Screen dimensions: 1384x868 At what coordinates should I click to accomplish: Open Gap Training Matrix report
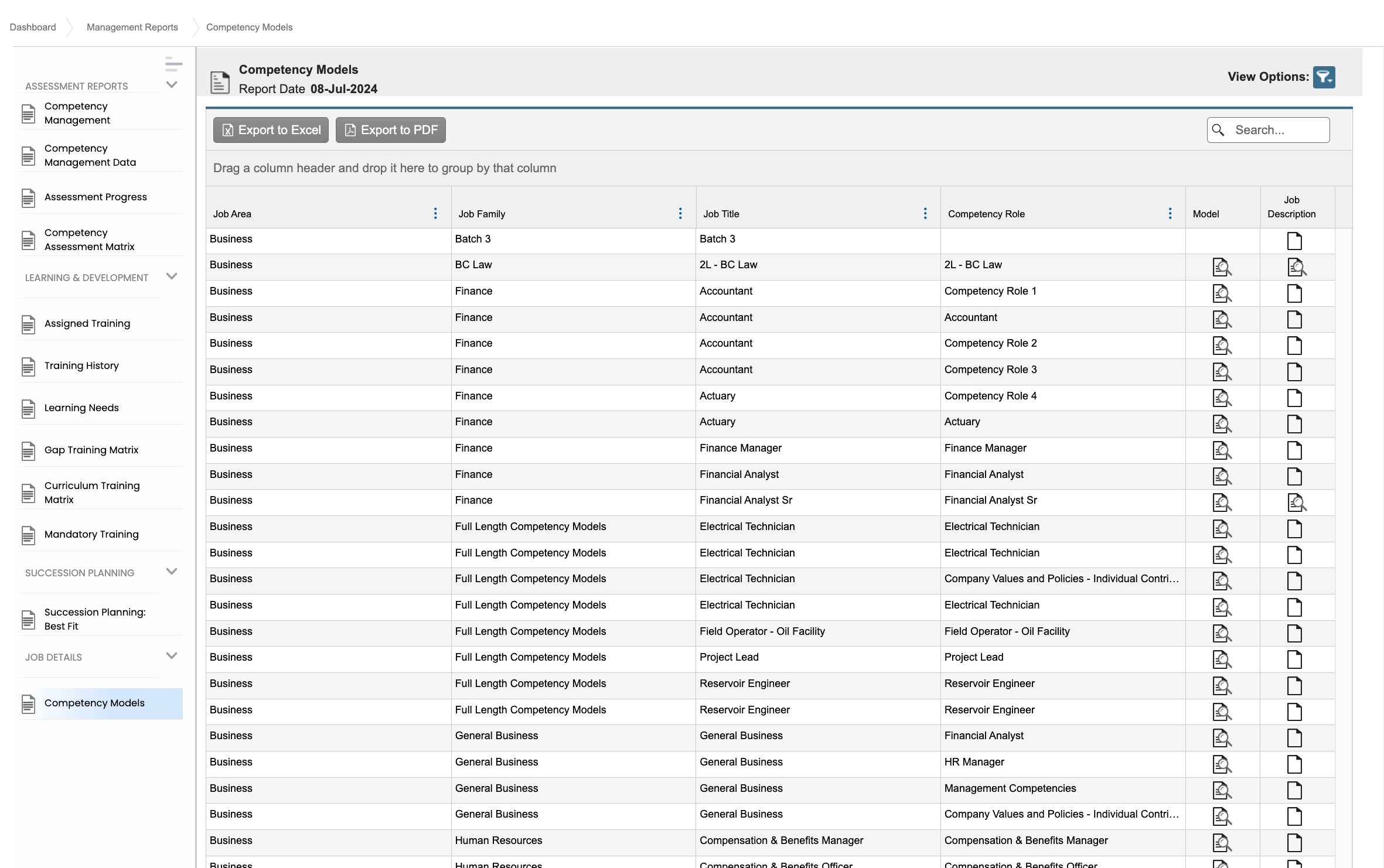[x=101, y=450]
